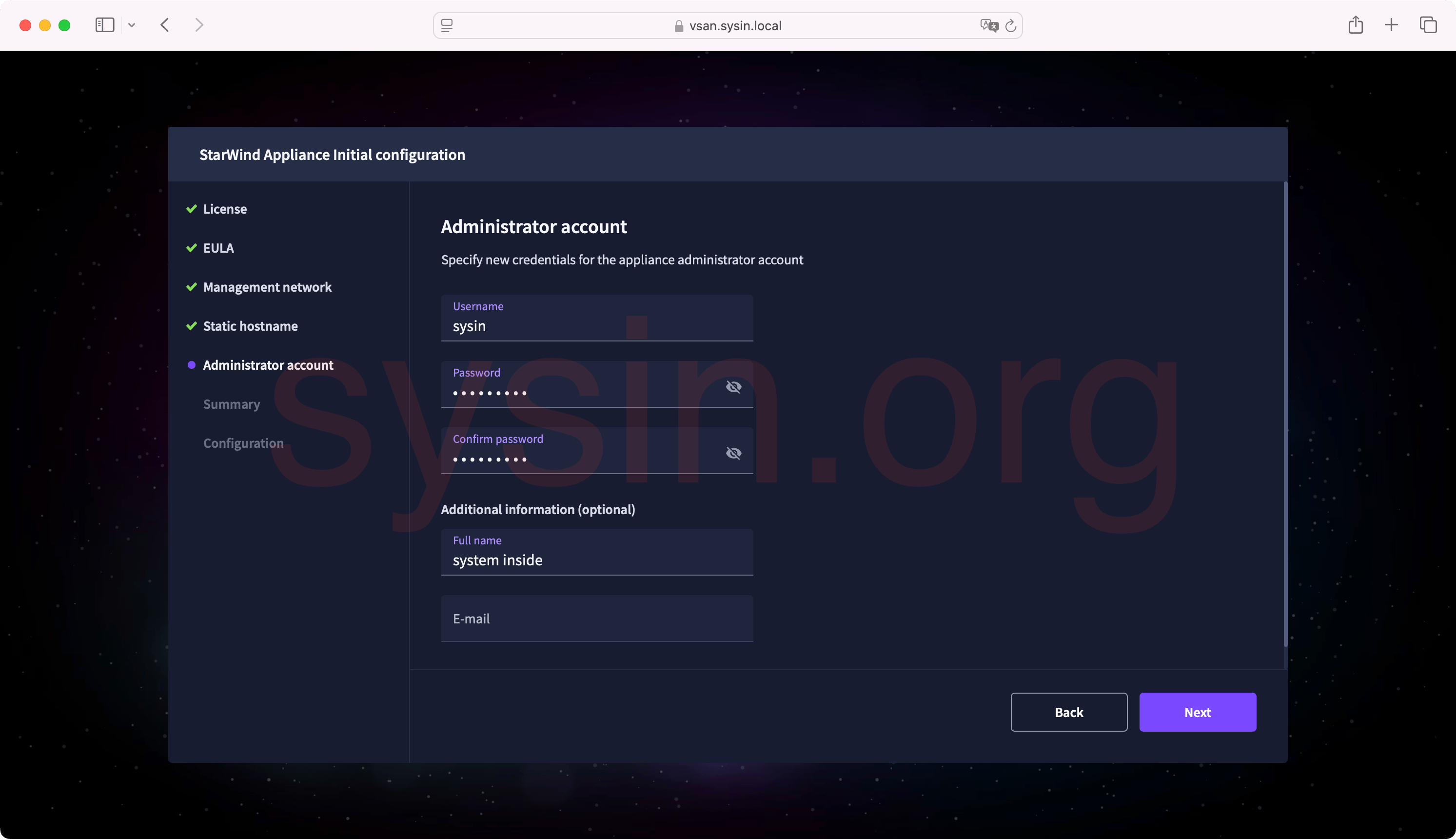Screen dimensions: 1456x839
Task: Click the vsan.sysin.local address bar
Action: tap(728, 25)
